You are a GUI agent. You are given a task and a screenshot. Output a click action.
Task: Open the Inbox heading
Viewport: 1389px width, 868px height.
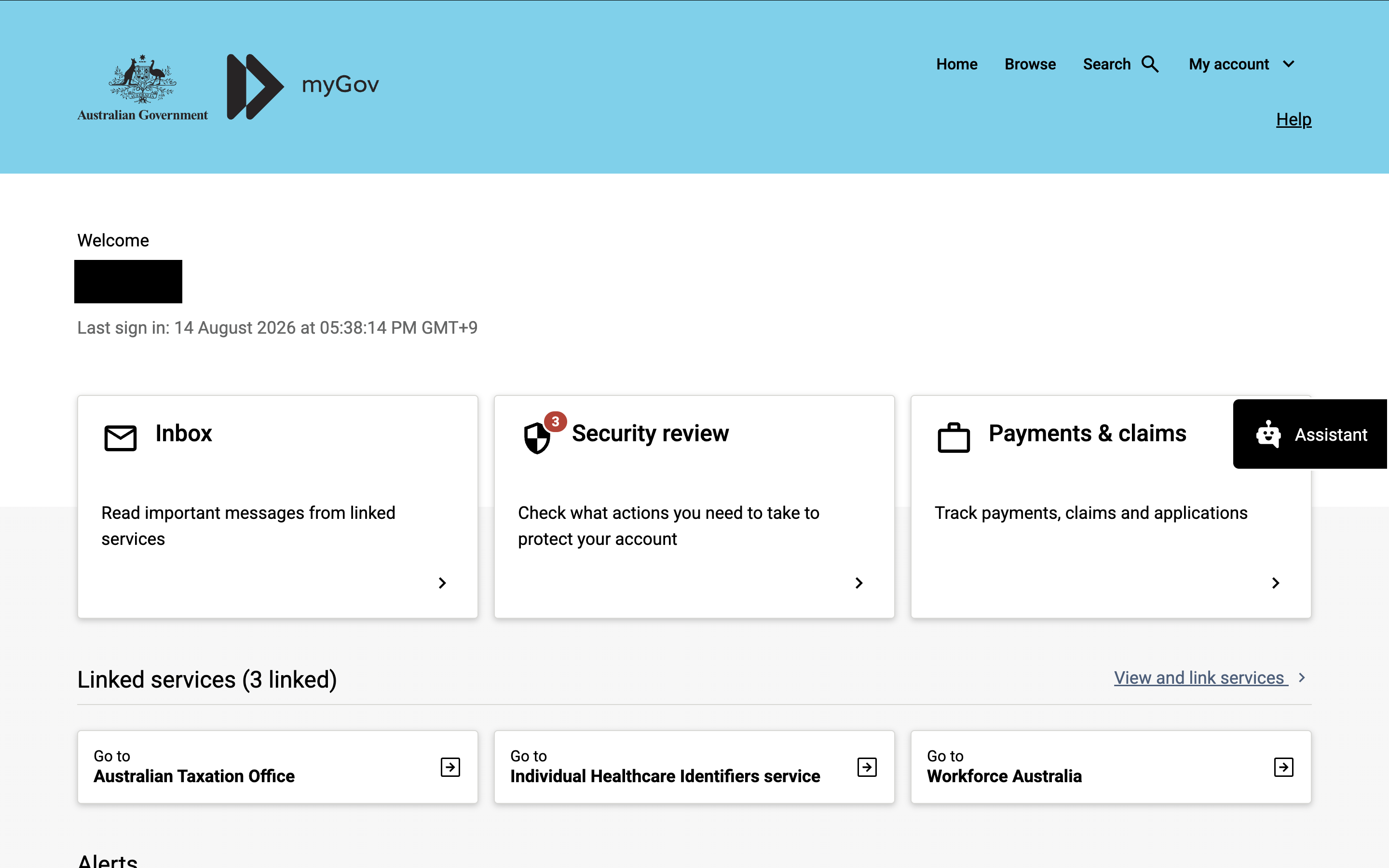click(184, 434)
